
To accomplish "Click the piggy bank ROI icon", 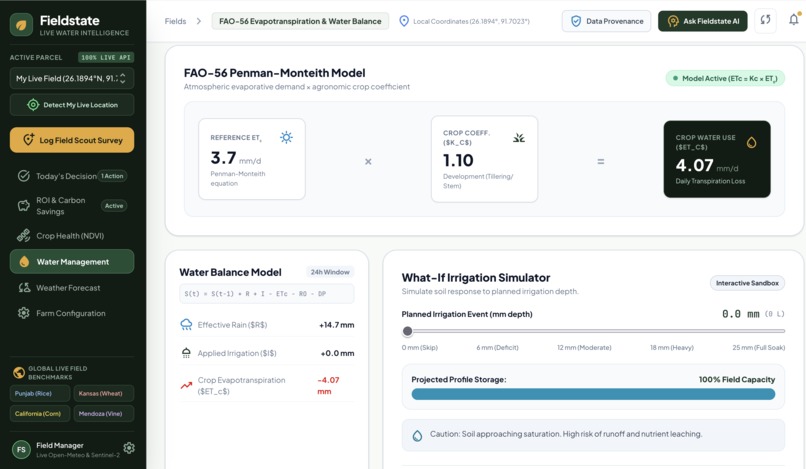I will (x=24, y=206).
